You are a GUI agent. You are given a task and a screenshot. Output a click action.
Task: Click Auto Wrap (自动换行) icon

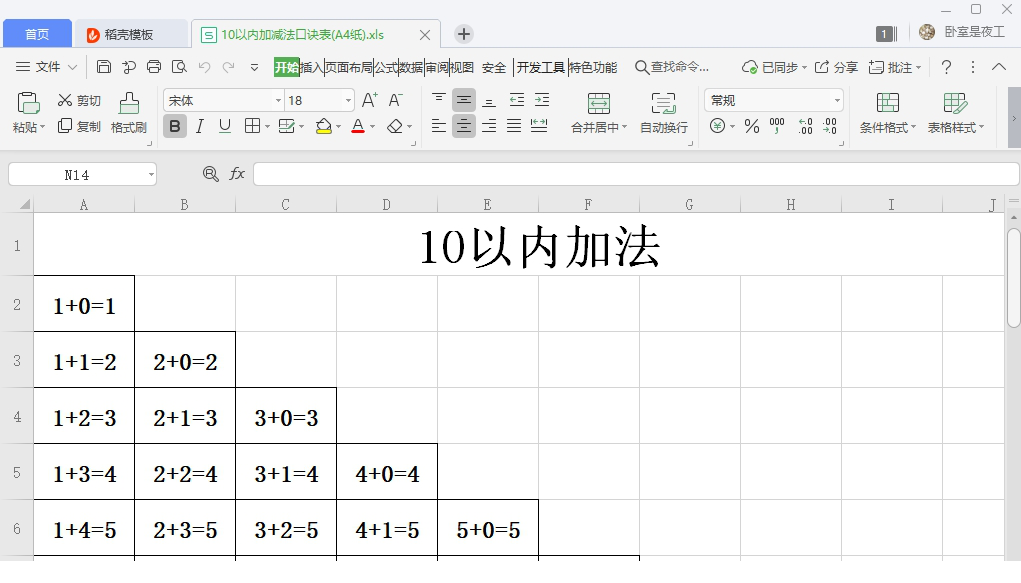tap(663, 104)
